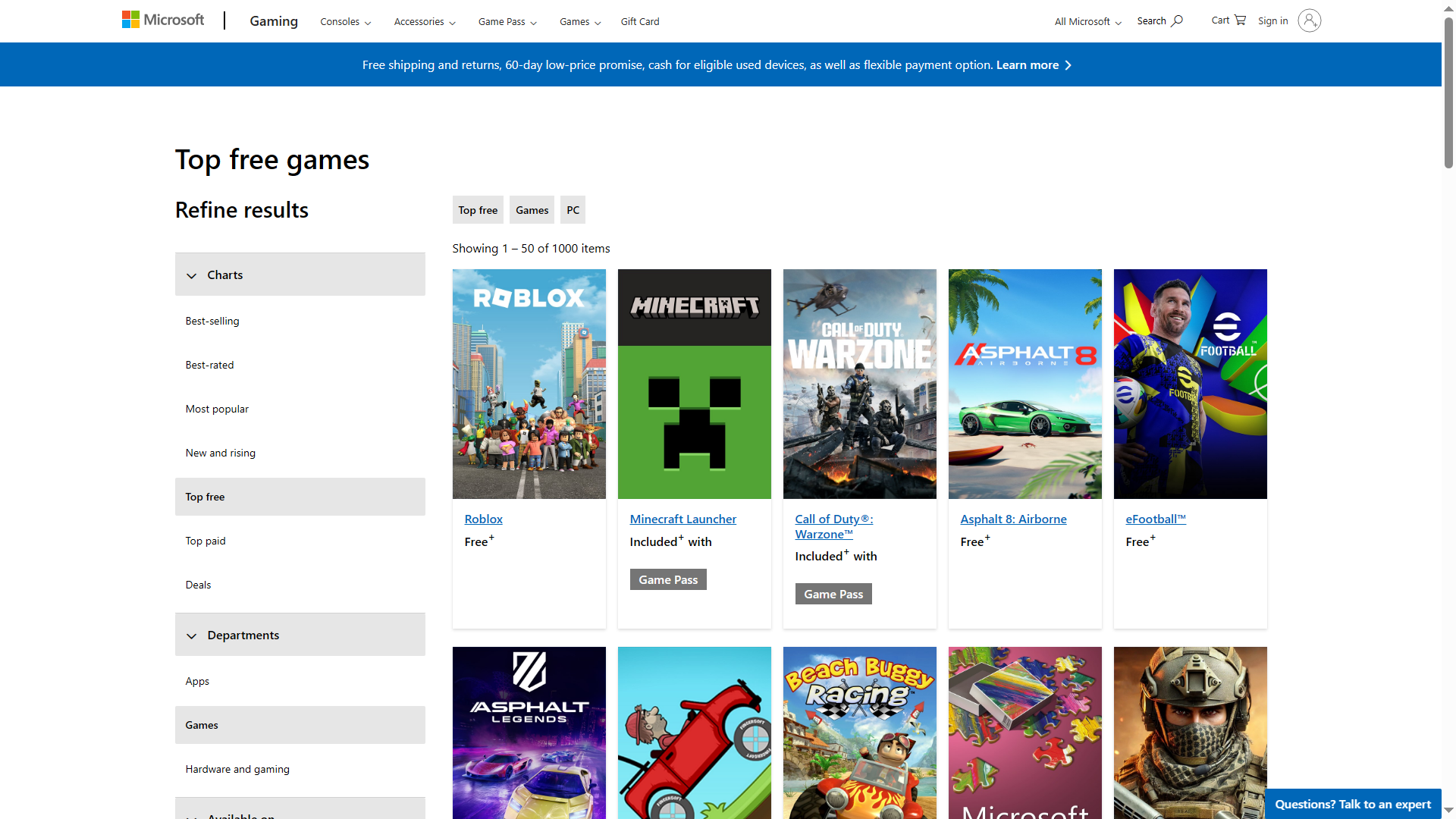1456x819 pixels.
Task: Click the scrollbar down arrow
Action: coord(1448,811)
